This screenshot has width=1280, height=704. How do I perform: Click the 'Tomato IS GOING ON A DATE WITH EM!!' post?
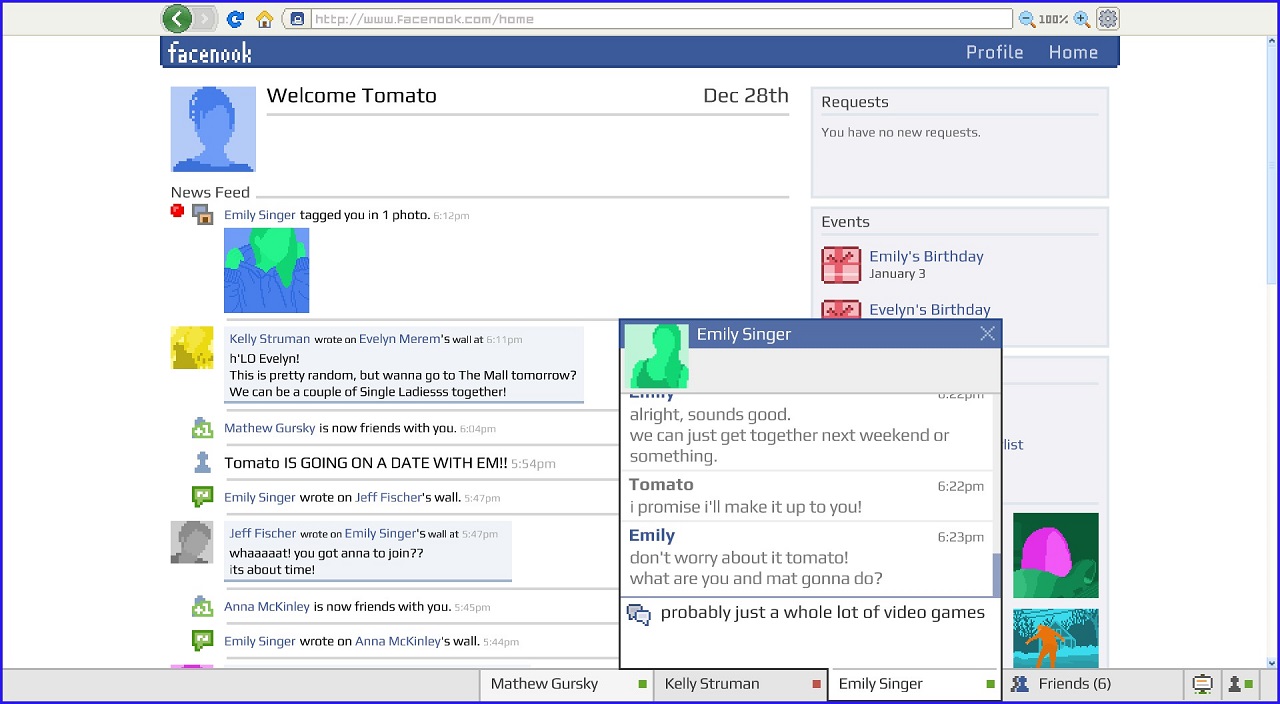click(366, 462)
